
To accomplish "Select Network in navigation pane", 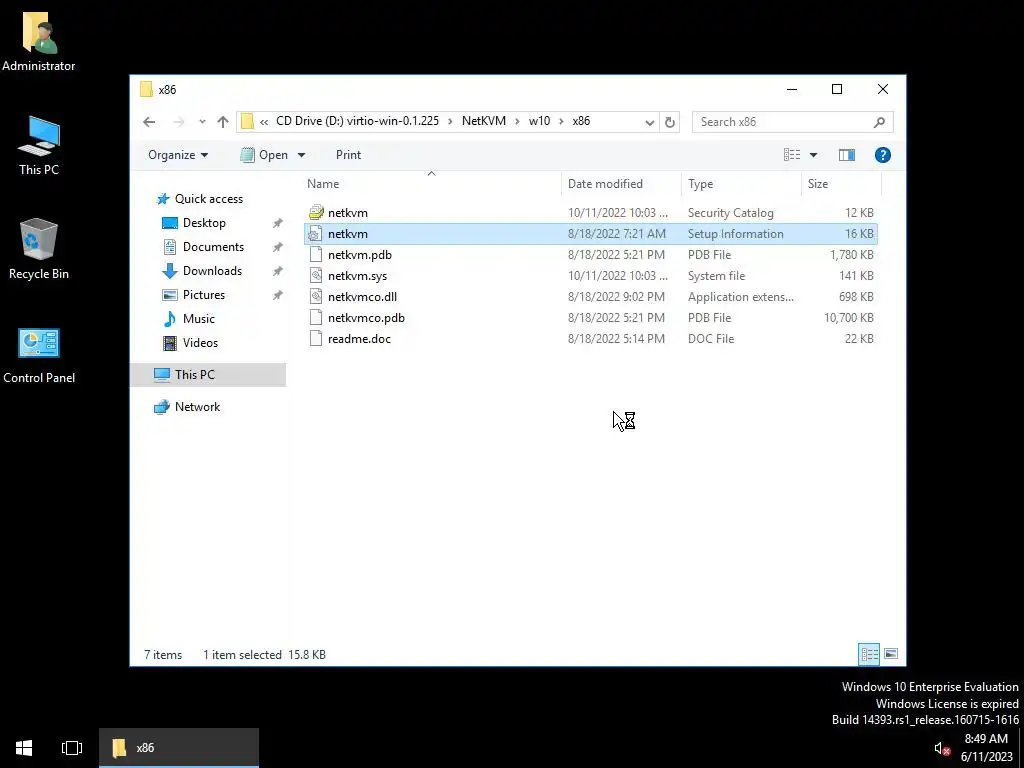I will (x=197, y=407).
